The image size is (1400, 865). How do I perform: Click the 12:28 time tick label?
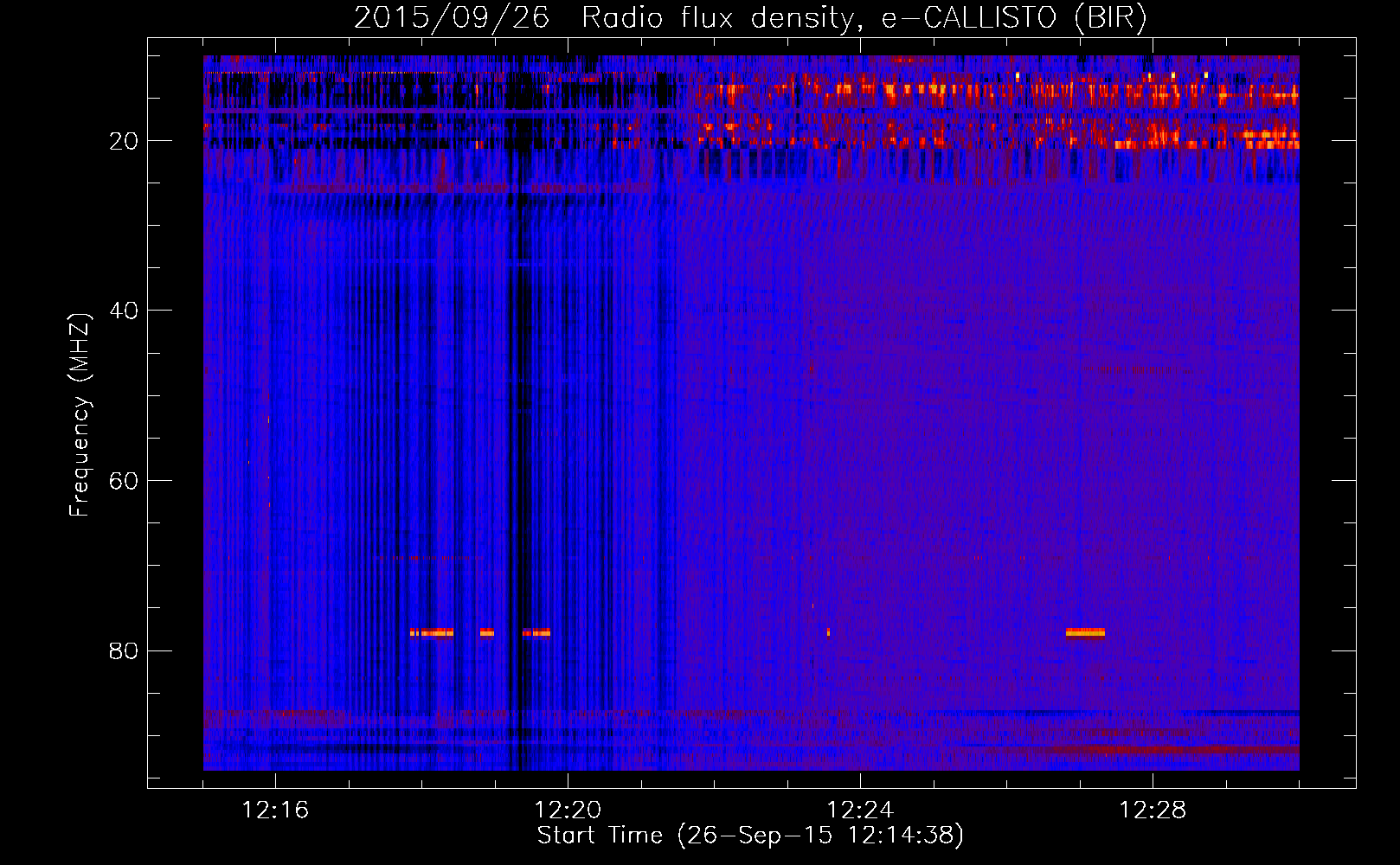(1153, 811)
